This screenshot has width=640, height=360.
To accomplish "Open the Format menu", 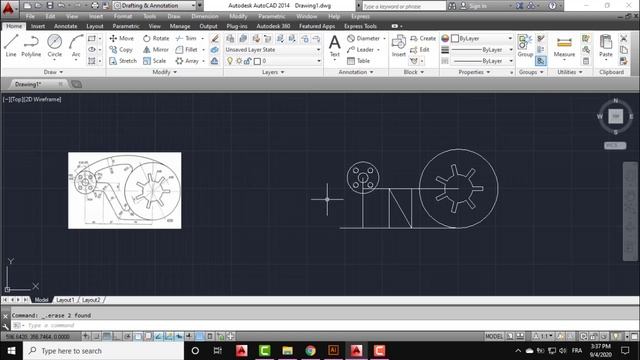I will [122, 16].
